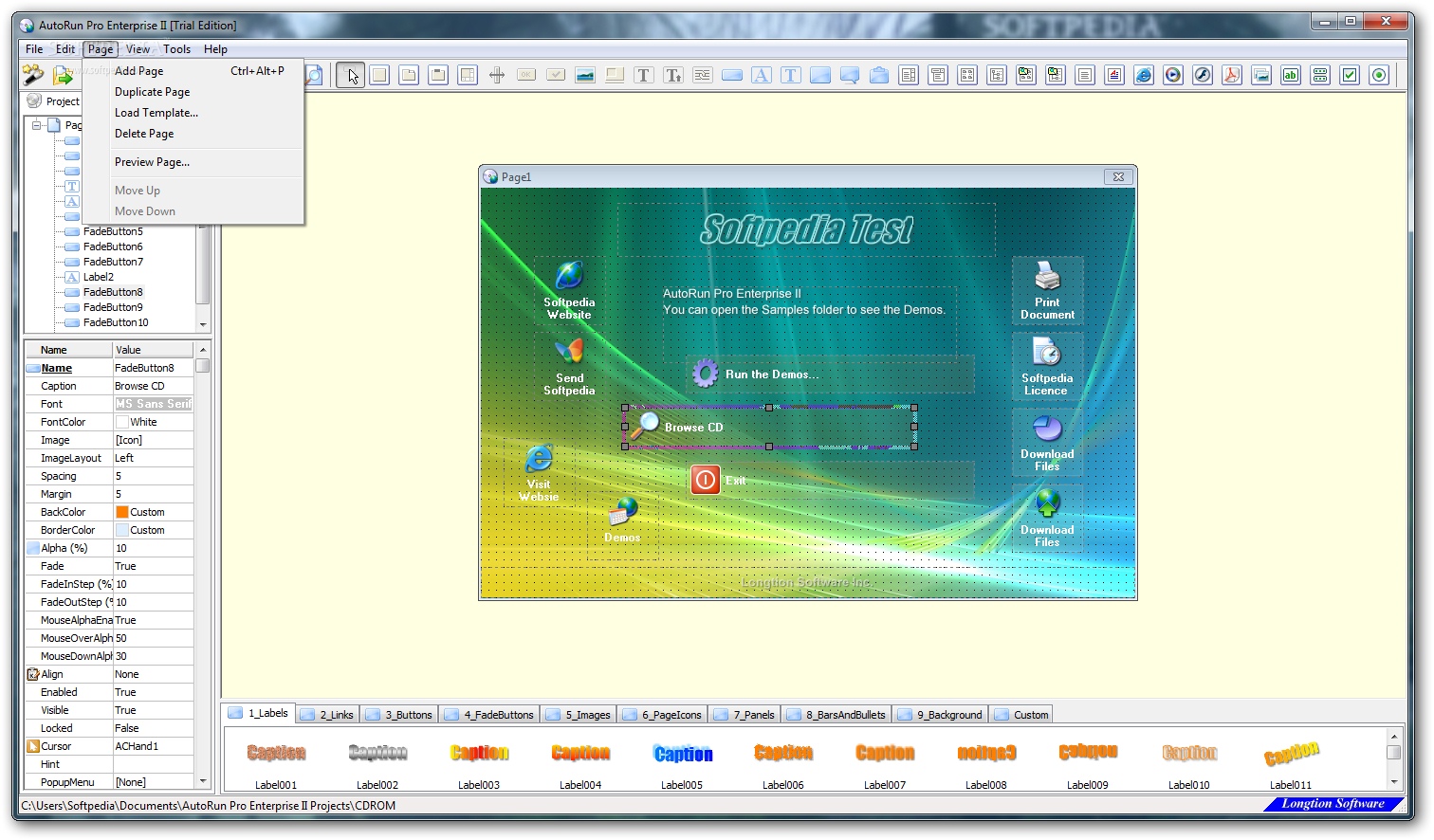Click the scrolling text lines tool icon
The image size is (1434, 840).
(703, 75)
